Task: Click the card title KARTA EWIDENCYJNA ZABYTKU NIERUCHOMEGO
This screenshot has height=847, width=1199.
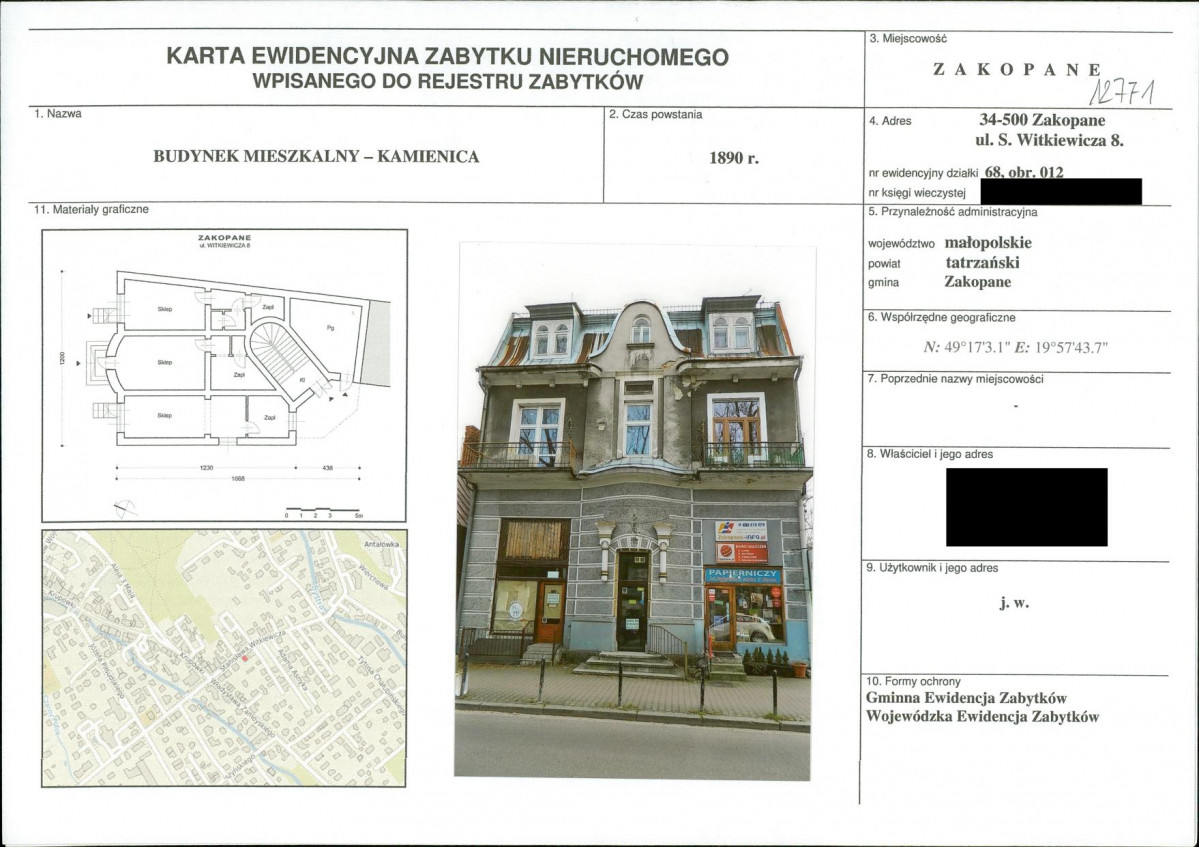Action: pyautogui.click(x=447, y=58)
